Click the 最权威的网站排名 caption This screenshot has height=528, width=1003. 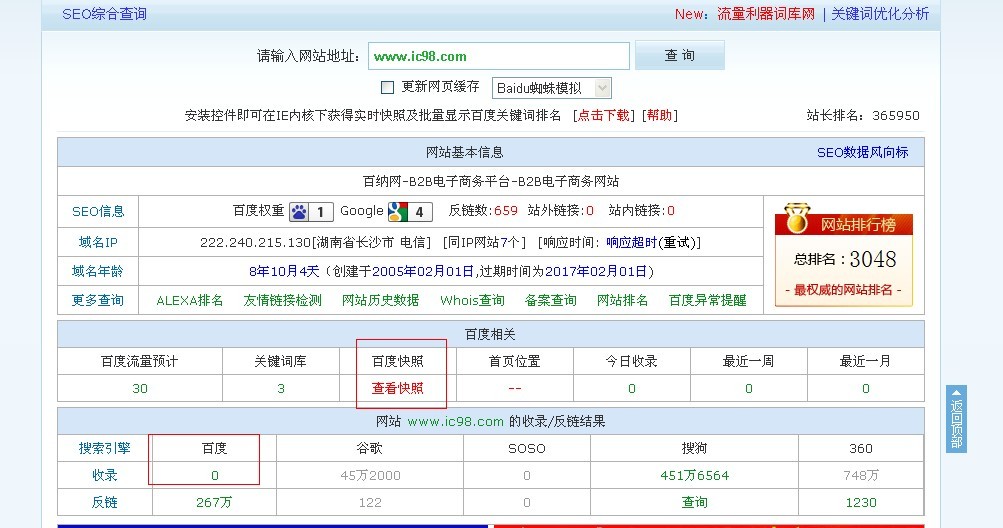[x=844, y=290]
